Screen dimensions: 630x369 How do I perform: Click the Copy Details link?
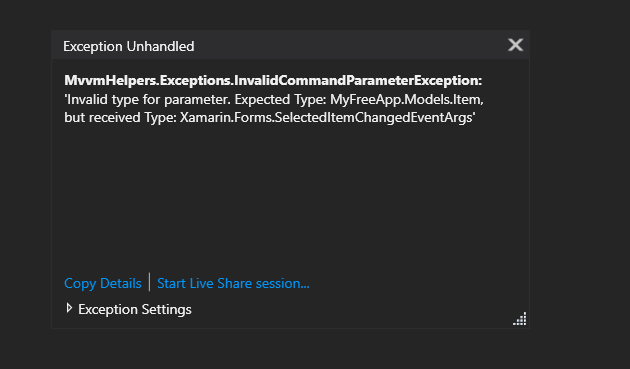[x=103, y=283]
